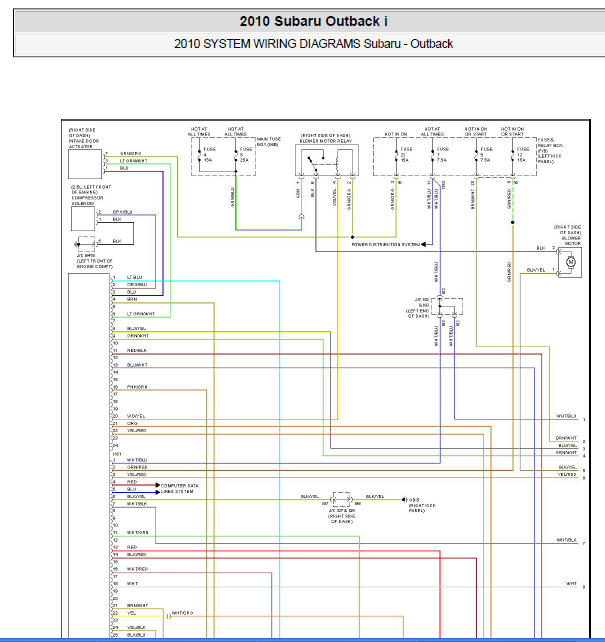Screen dimensions: 605x642
Task: Click the 'FUSE 5 7.5A' label
Action: tap(486, 154)
